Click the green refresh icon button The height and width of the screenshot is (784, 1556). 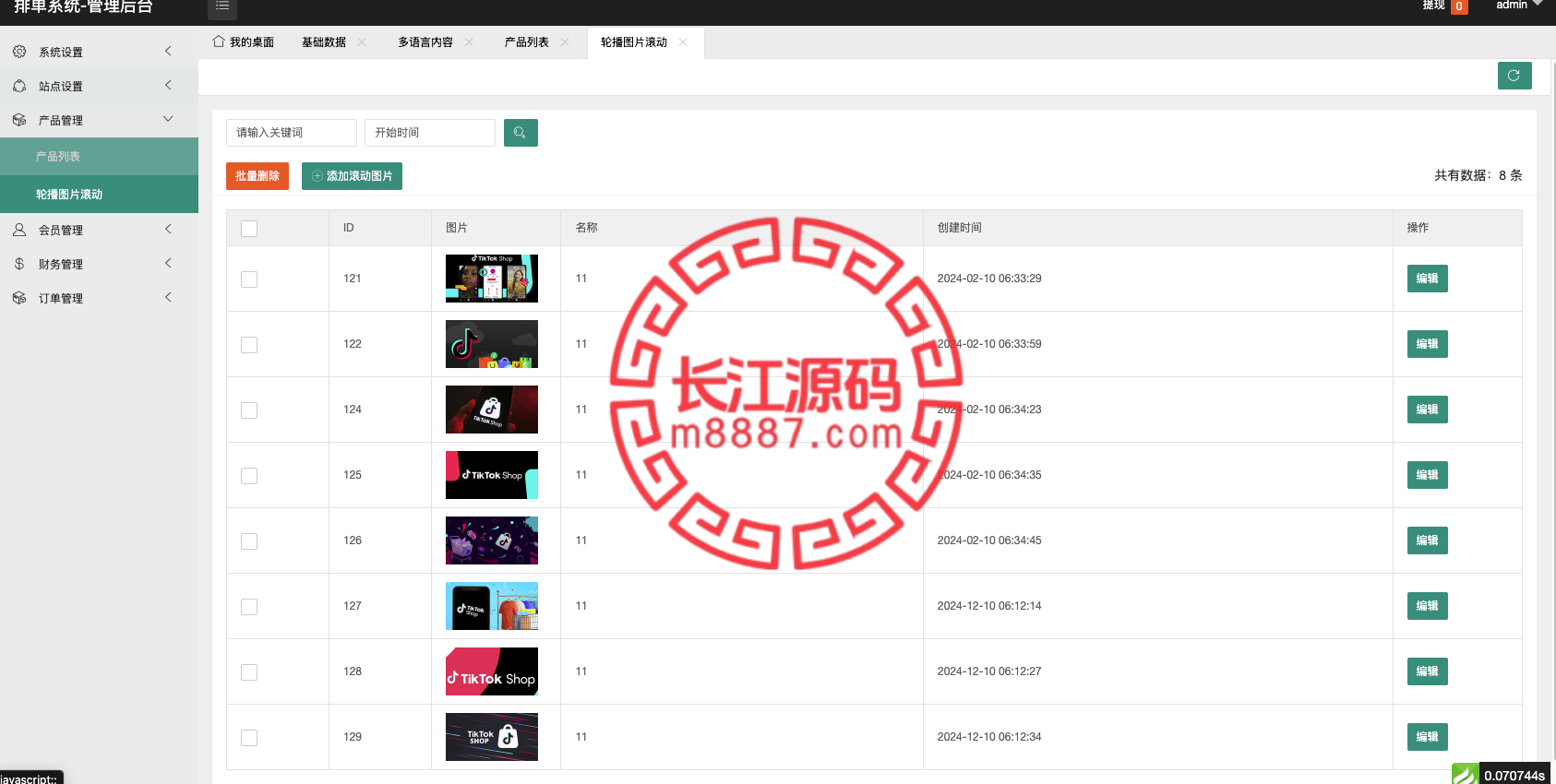tap(1514, 76)
